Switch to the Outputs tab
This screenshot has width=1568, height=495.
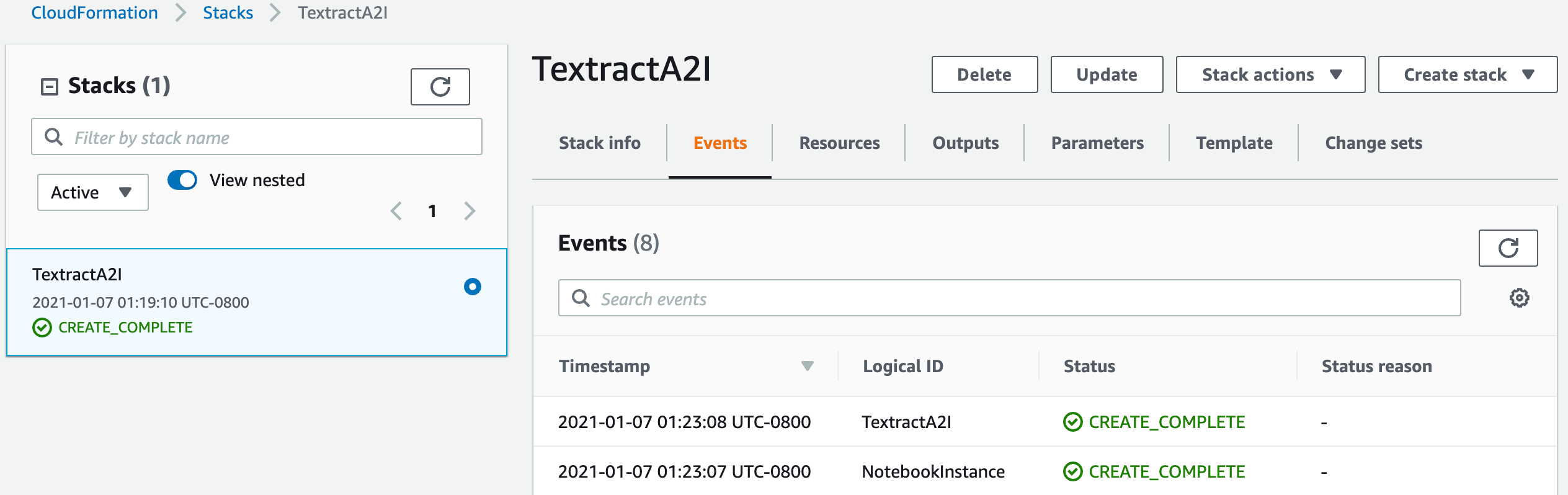(x=966, y=143)
